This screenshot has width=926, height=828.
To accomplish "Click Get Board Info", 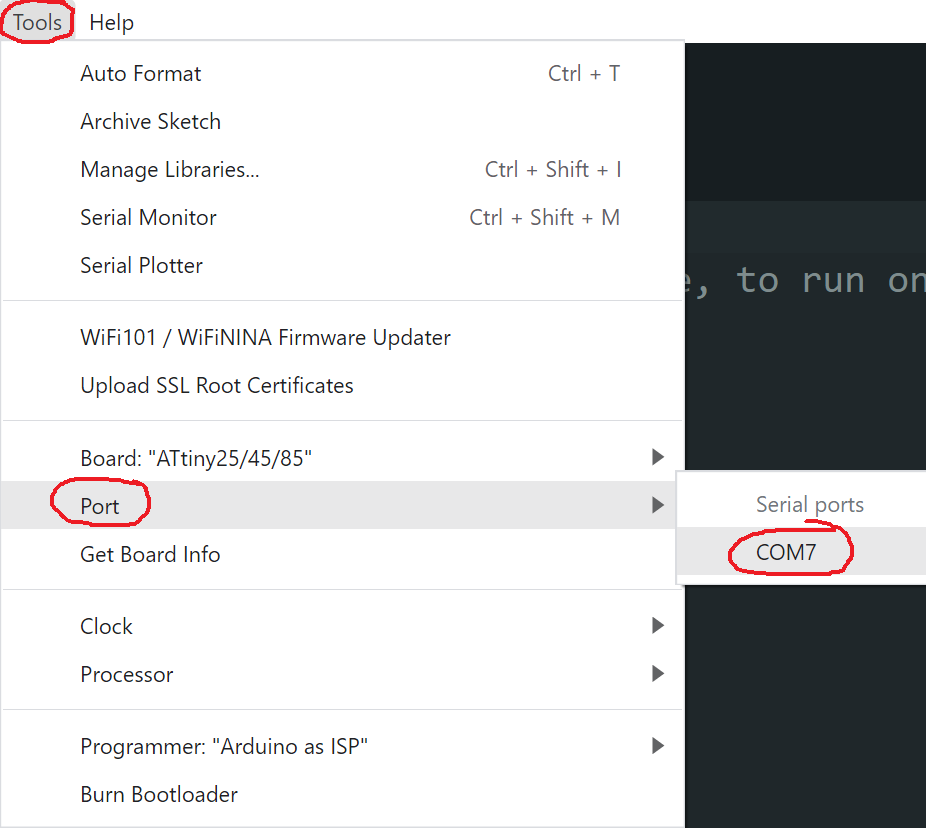I will coord(150,555).
